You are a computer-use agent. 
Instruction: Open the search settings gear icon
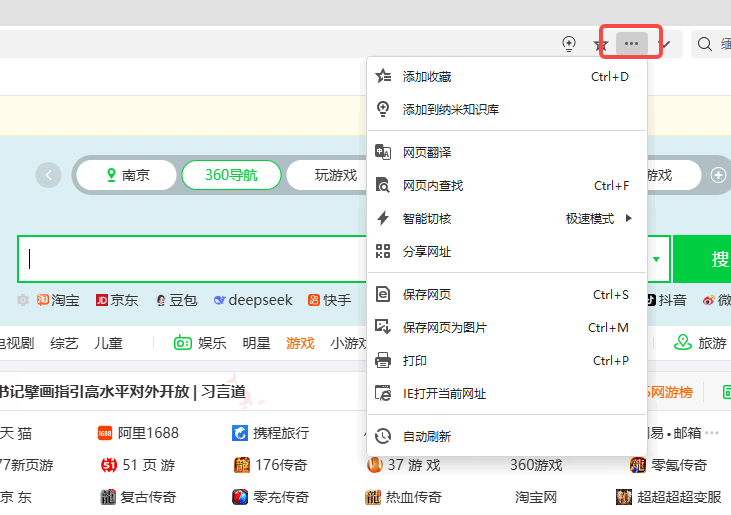point(23,300)
